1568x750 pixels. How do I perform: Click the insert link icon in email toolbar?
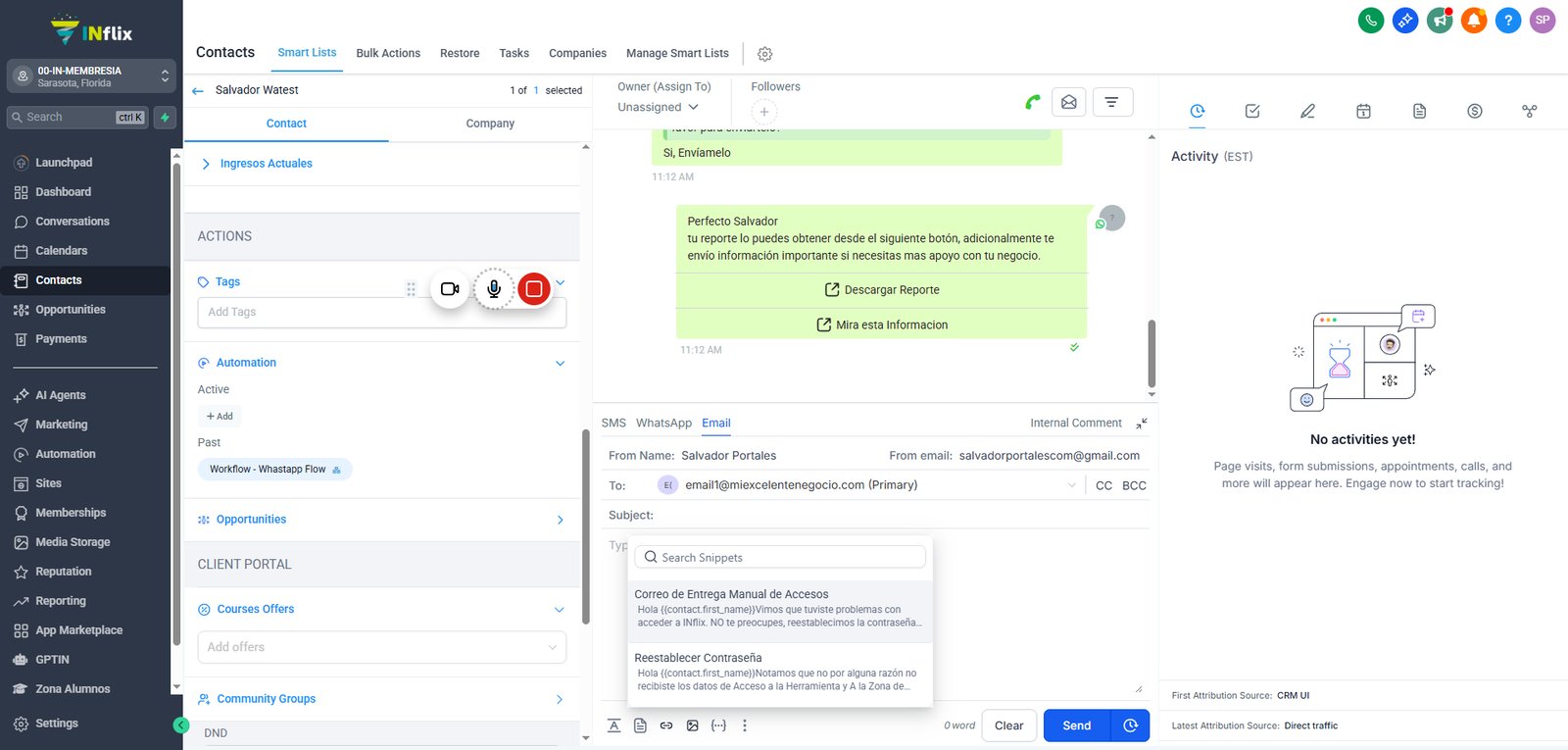666,725
